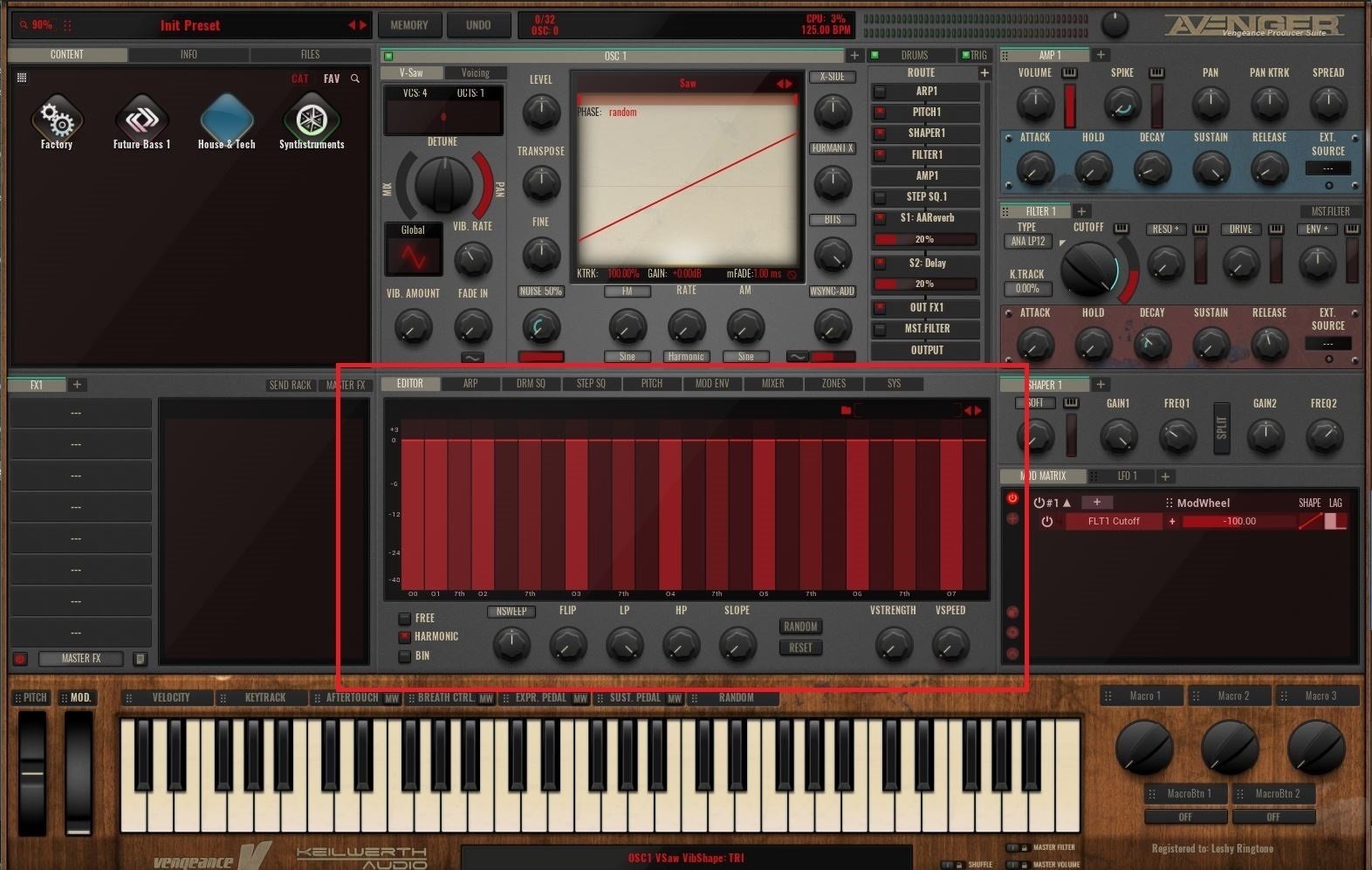Disable SHAPER1 in the route list

(x=880, y=134)
